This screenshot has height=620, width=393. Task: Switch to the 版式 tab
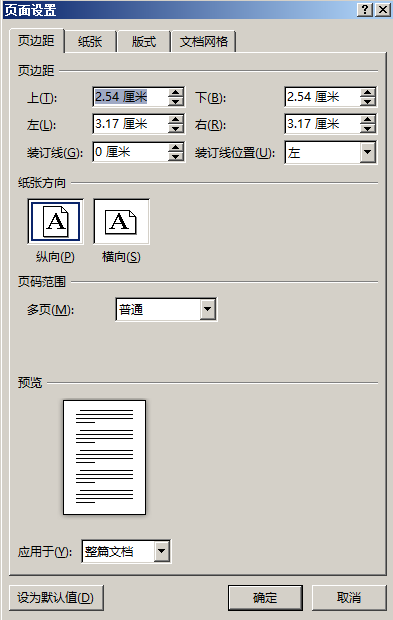(144, 42)
